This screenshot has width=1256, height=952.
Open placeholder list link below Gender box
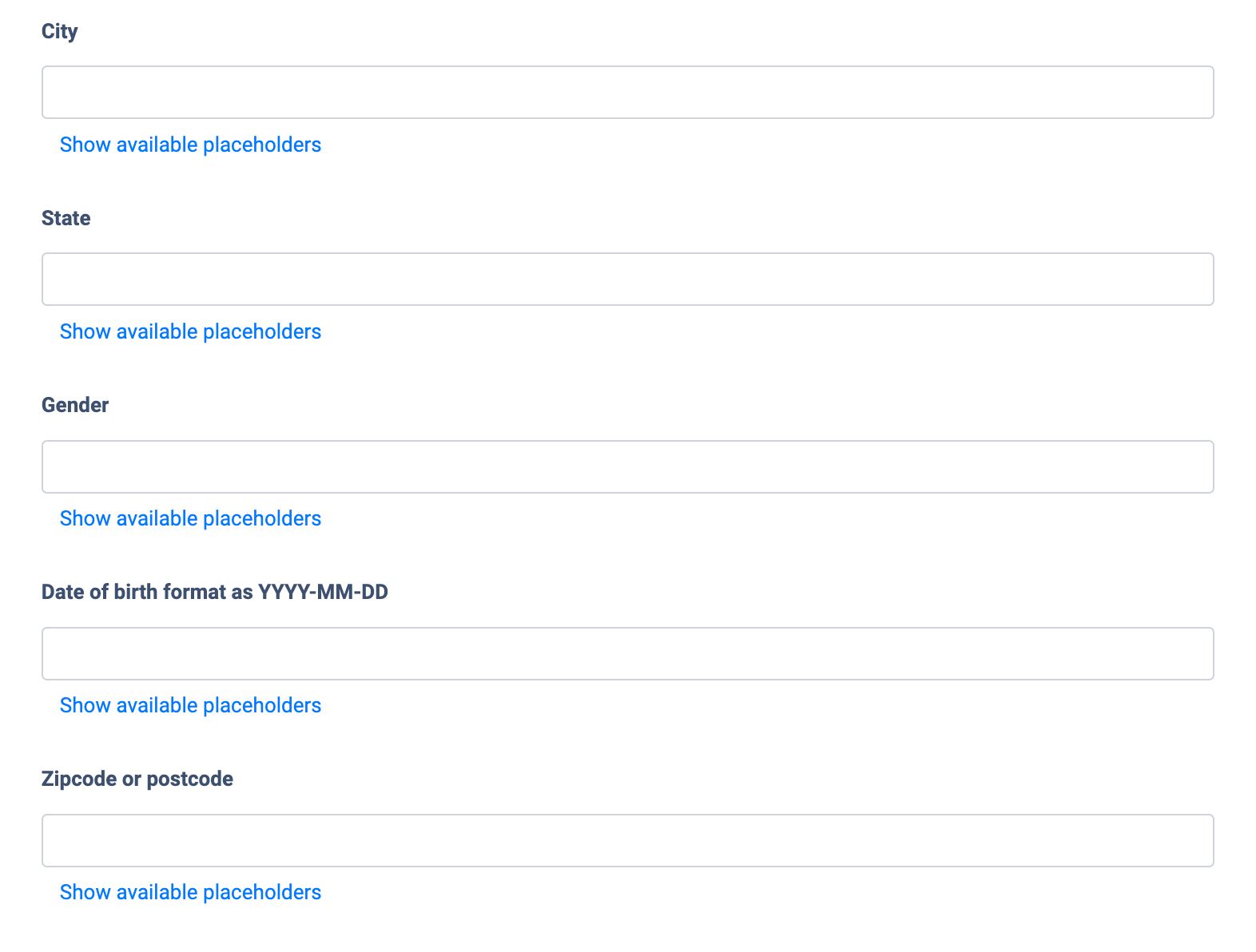(190, 518)
